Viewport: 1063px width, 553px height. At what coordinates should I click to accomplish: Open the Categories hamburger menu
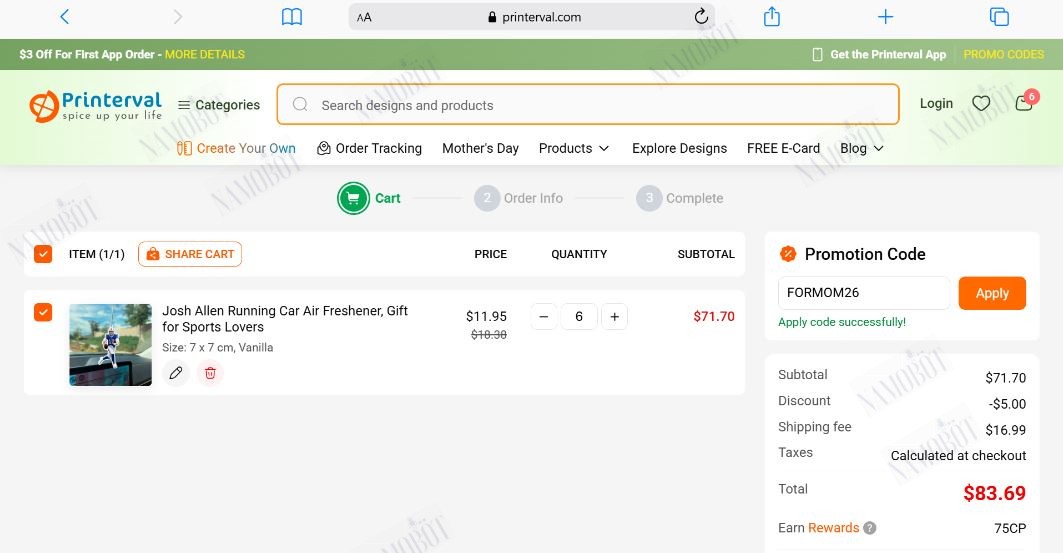coord(218,105)
